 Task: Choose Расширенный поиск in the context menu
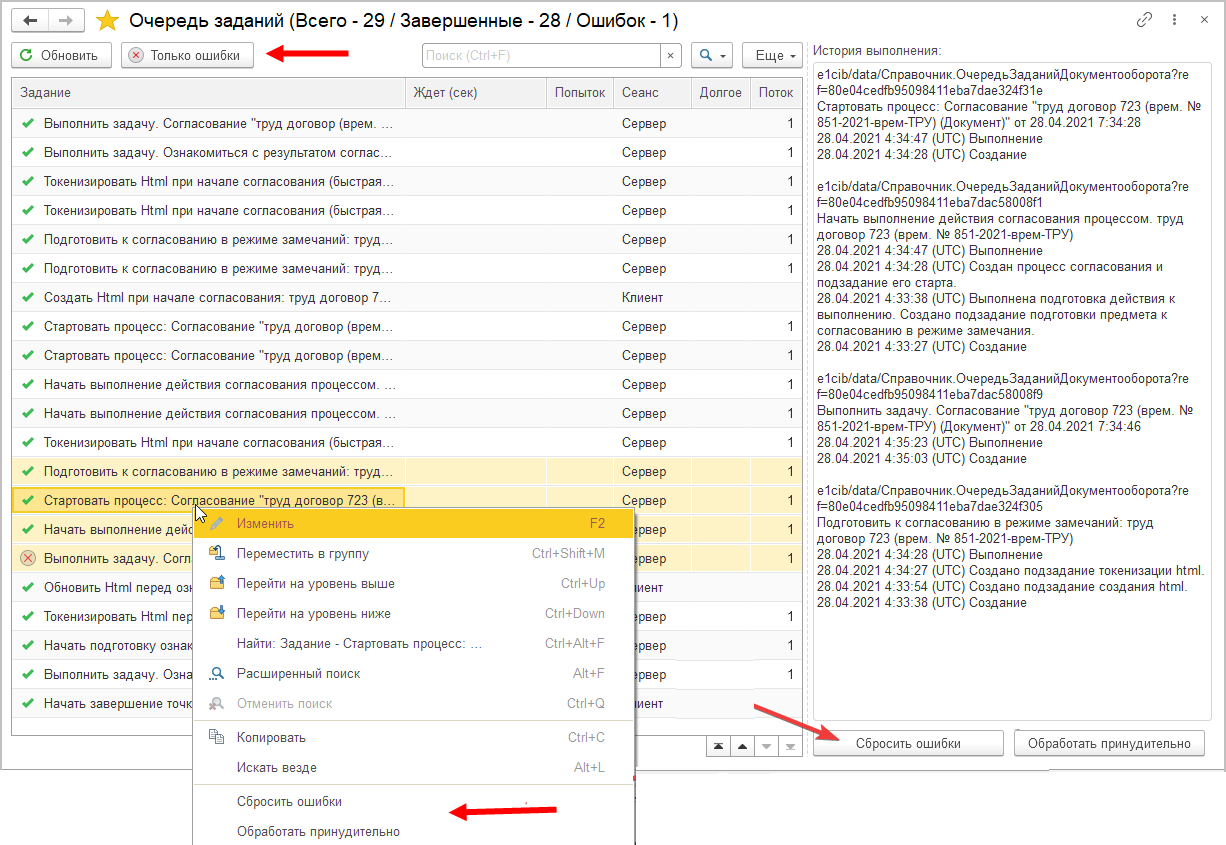[x=414, y=673]
